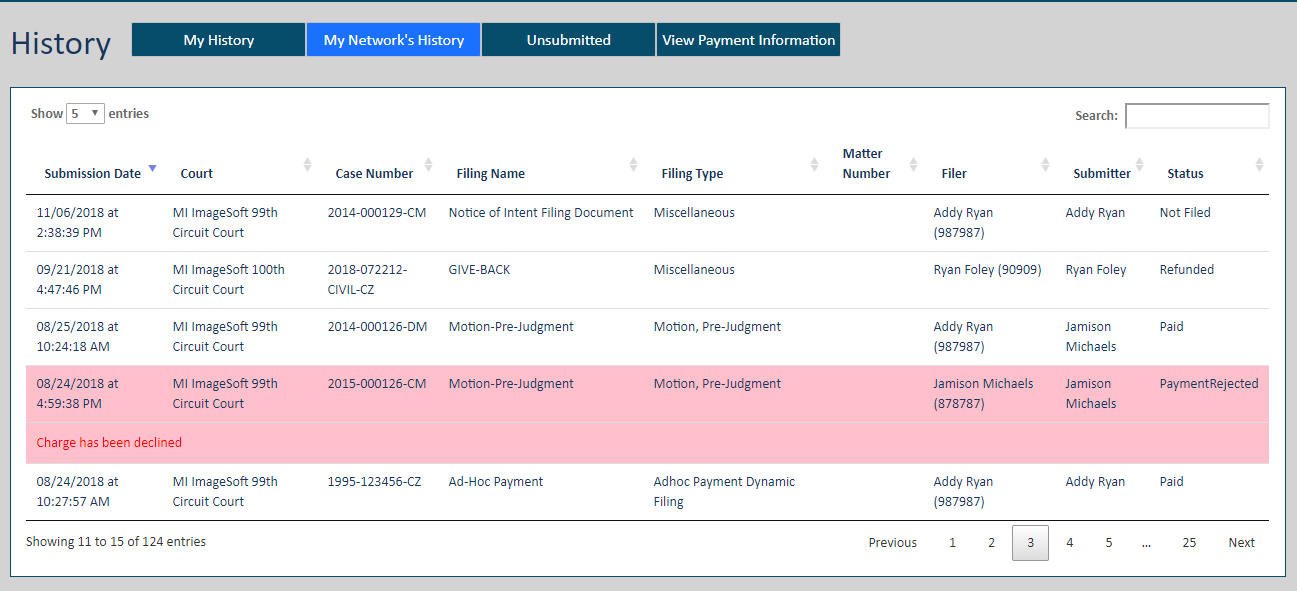Open the Unsubmitted tab
This screenshot has width=1297, height=591.
(568, 40)
